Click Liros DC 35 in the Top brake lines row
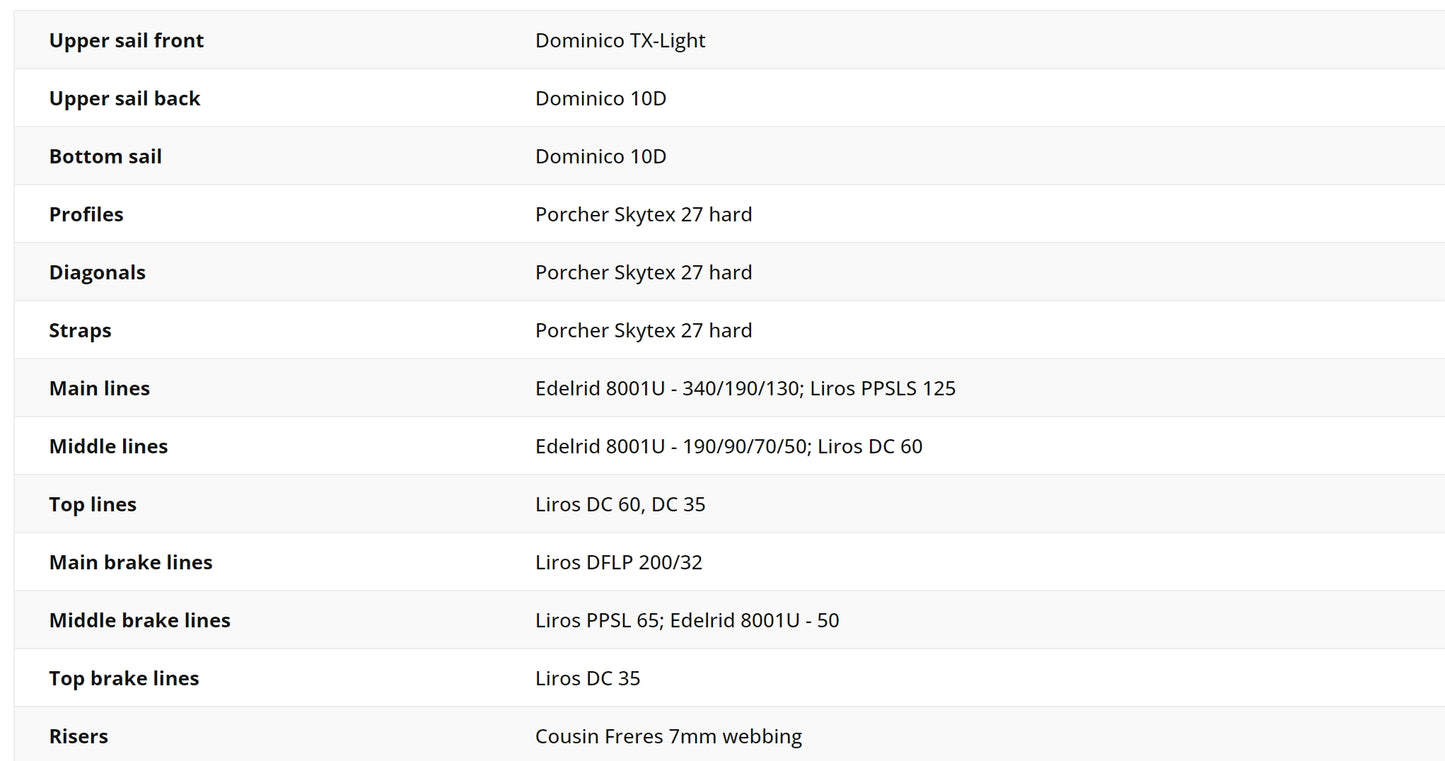Screen dimensions: 1445x761 point(587,678)
